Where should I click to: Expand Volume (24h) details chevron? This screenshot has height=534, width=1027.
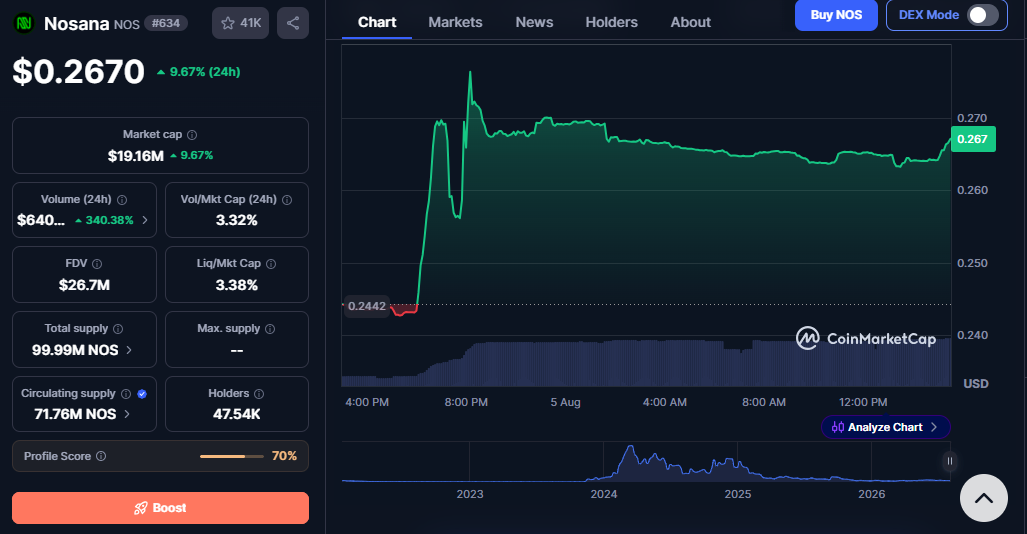pyautogui.click(x=145, y=220)
